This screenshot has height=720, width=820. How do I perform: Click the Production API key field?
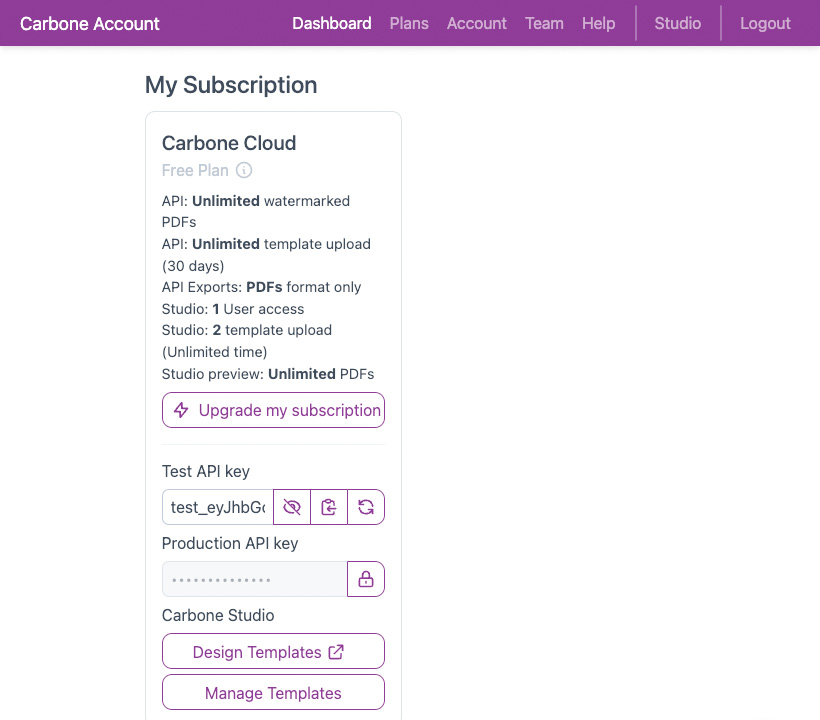pos(255,579)
